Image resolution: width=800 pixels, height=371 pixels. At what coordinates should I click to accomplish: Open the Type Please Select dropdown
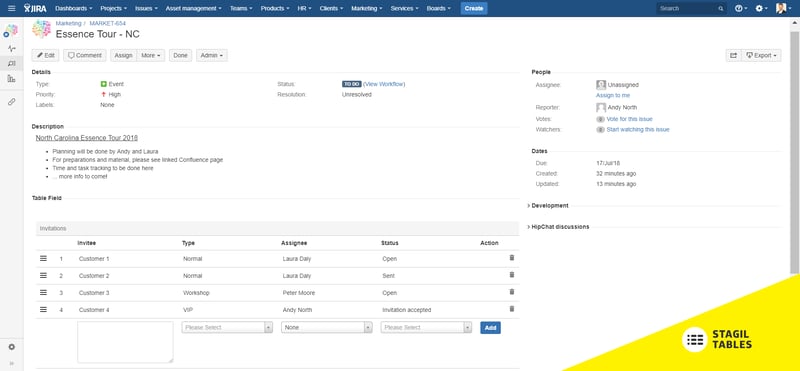point(227,327)
